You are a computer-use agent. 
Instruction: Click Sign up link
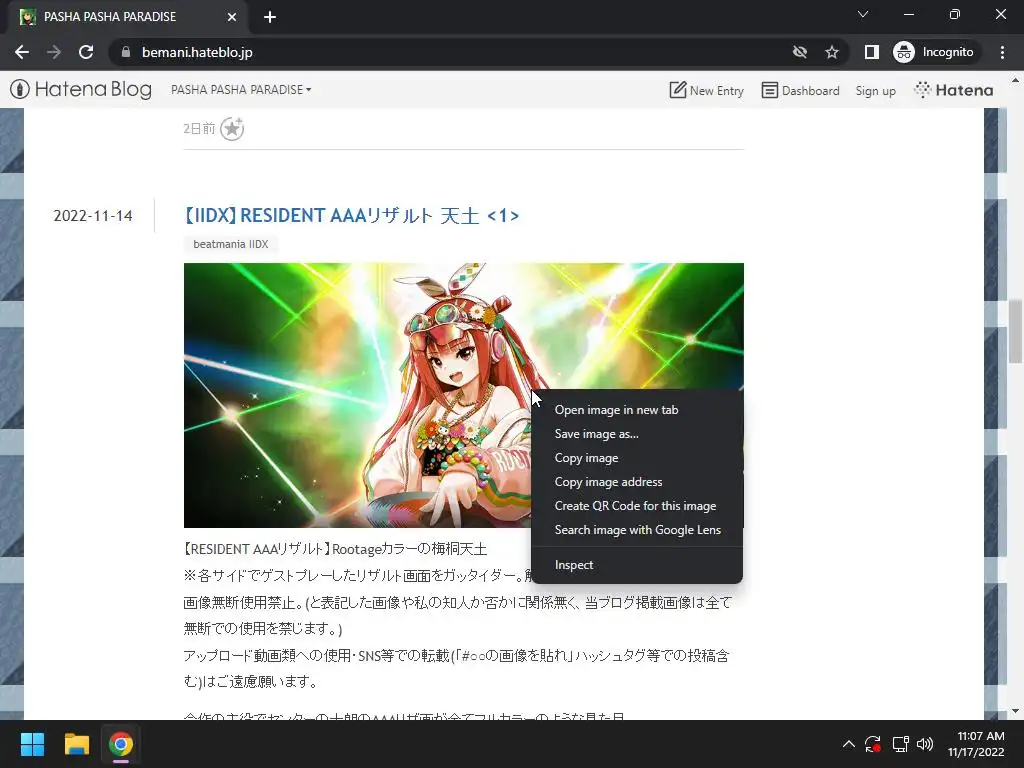(x=875, y=91)
